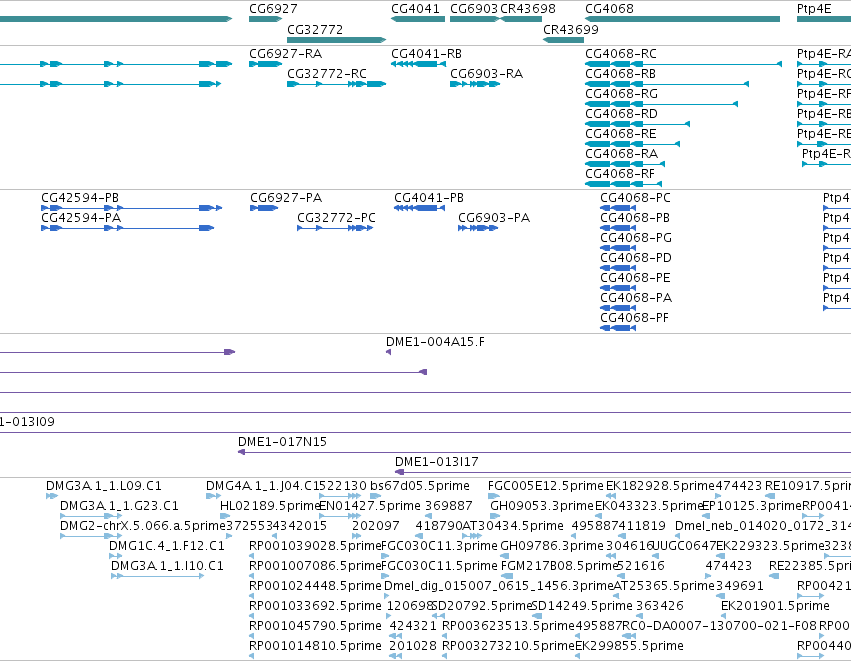Viewport: 851px width, 661px height.
Task: Select the Ptp4E gene feature
Action: pos(824,19)
